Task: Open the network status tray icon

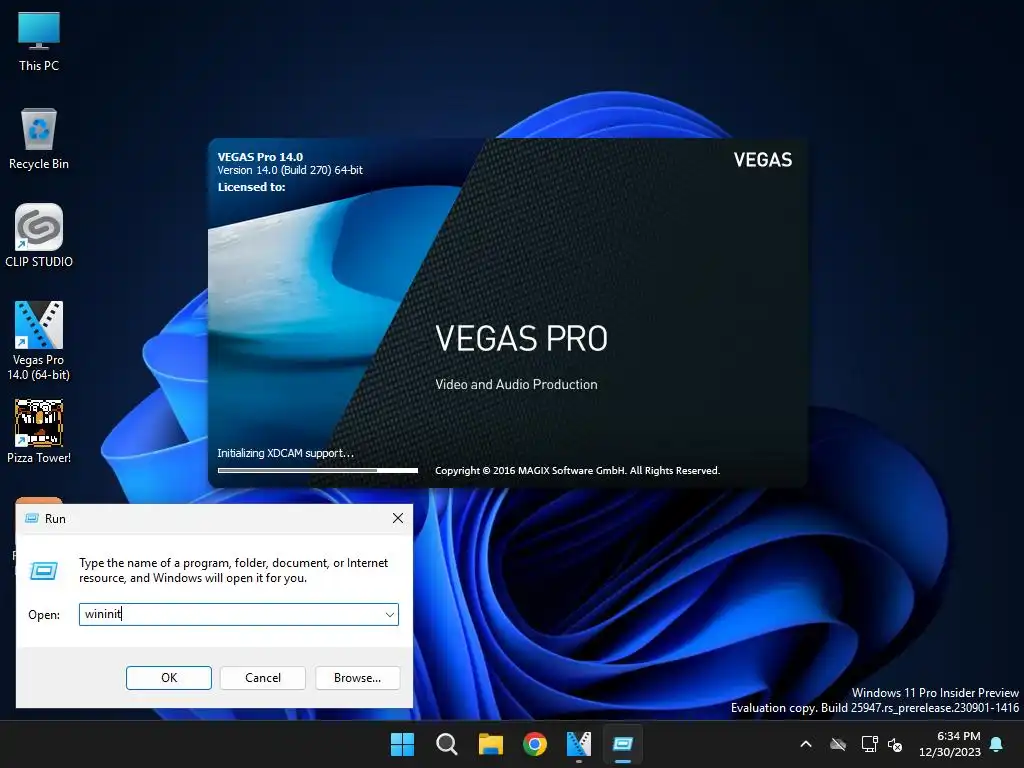Action: pyautogui.click(x=869, y=744)
